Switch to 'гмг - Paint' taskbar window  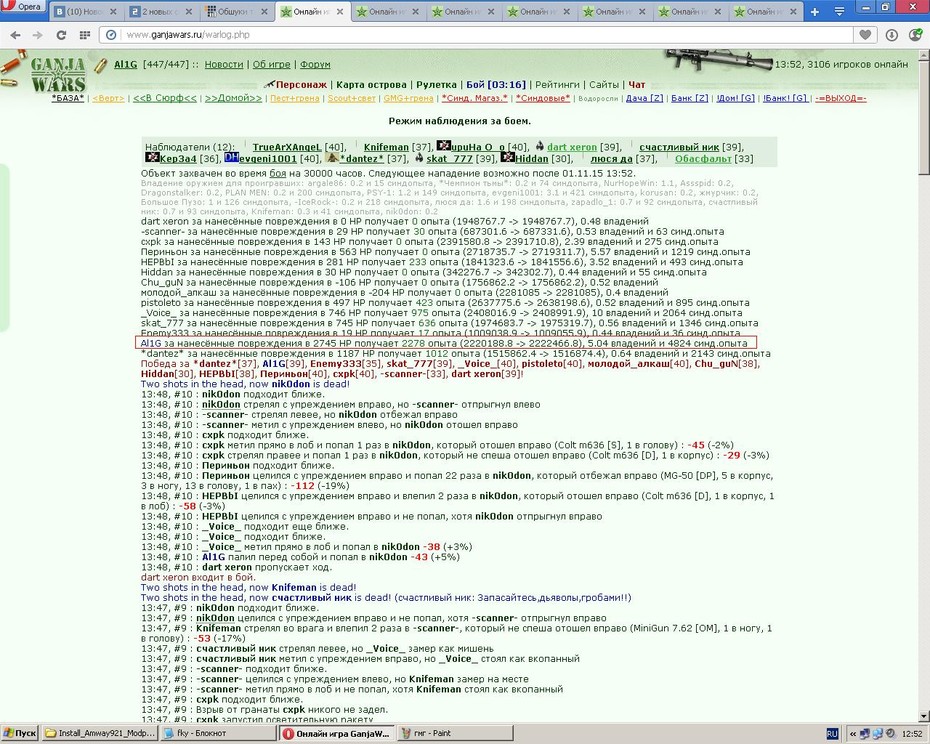pos(456,733)
